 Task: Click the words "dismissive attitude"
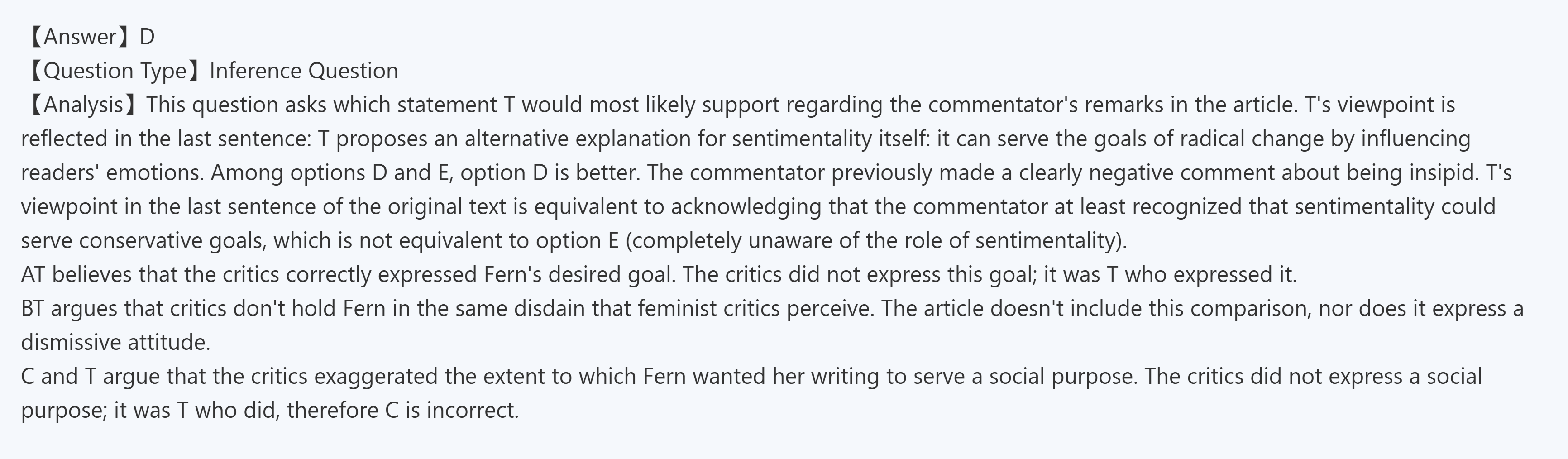click(x=115, y=343)
